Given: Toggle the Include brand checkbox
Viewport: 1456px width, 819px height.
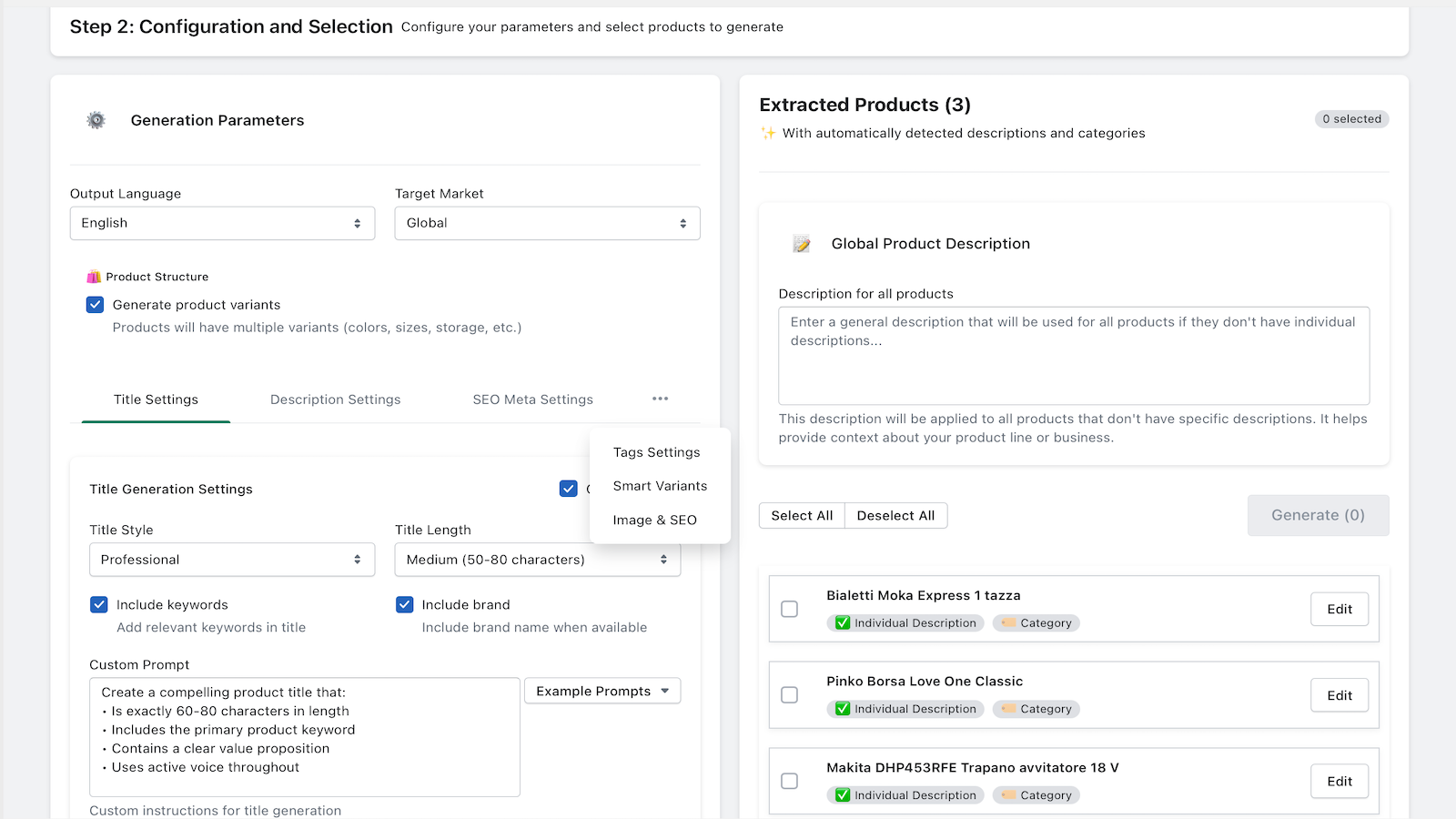Looking at the screenshot, I should [404, 603].
